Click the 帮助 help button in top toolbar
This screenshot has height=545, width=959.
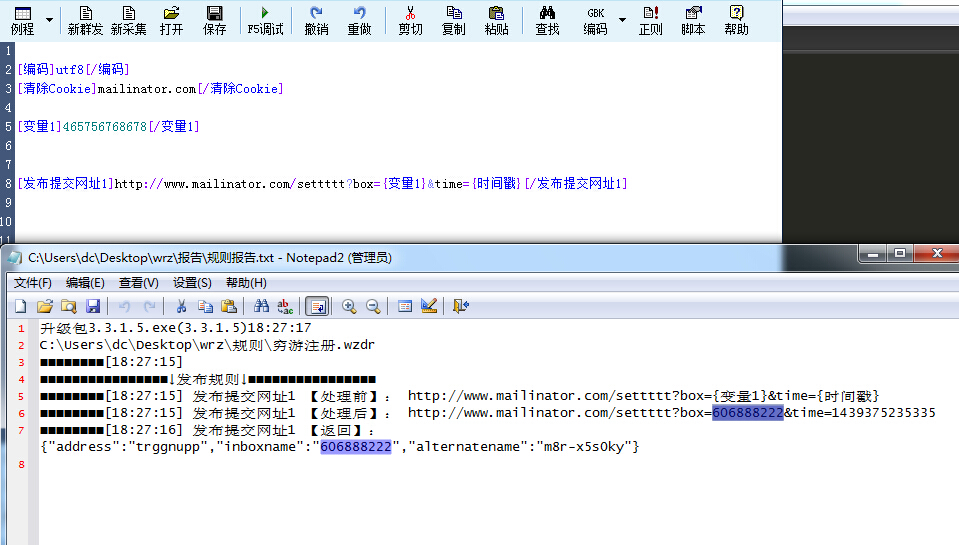[736, 20]
